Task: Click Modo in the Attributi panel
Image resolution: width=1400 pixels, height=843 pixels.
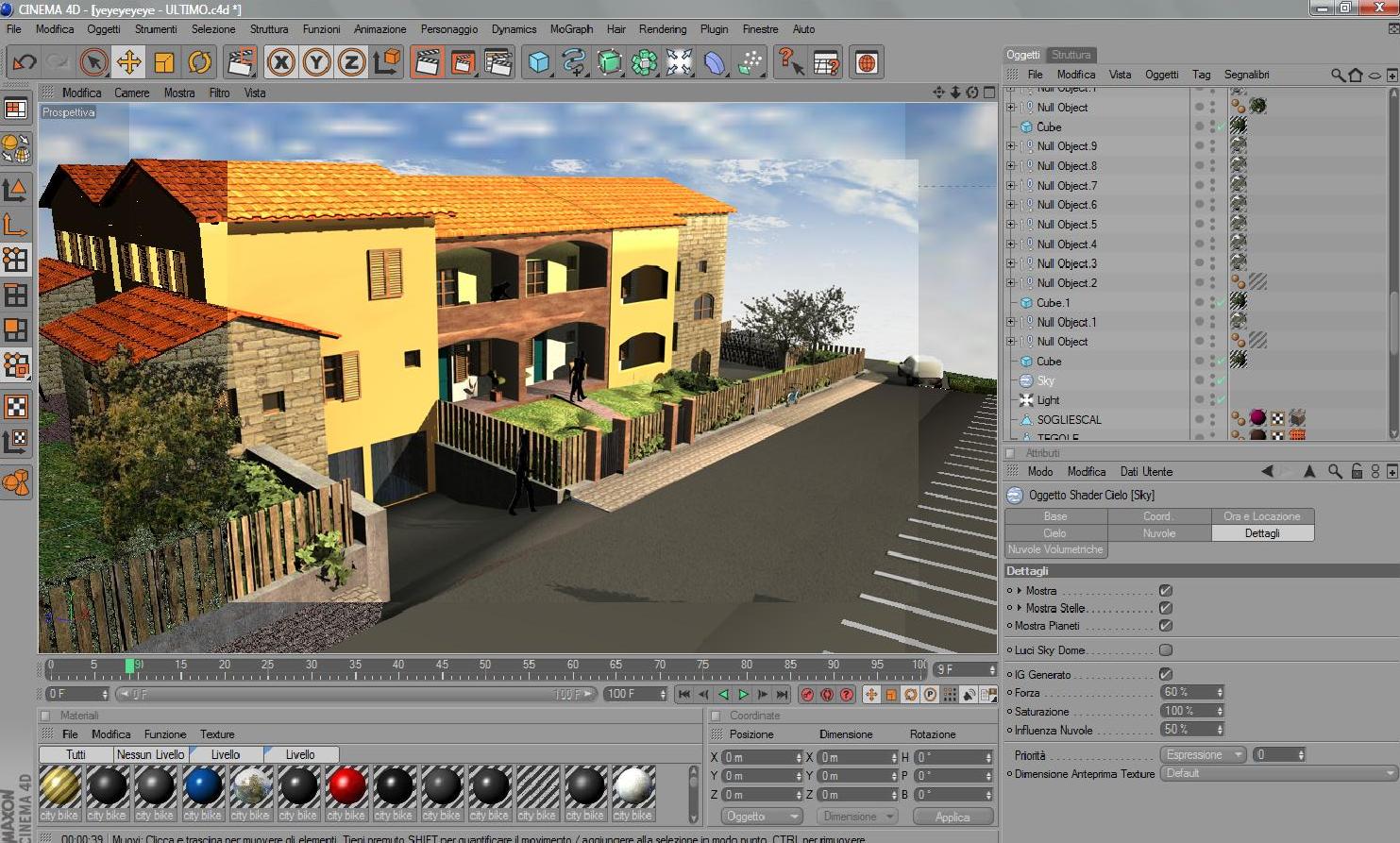Action: click(x=1040, y=471)
